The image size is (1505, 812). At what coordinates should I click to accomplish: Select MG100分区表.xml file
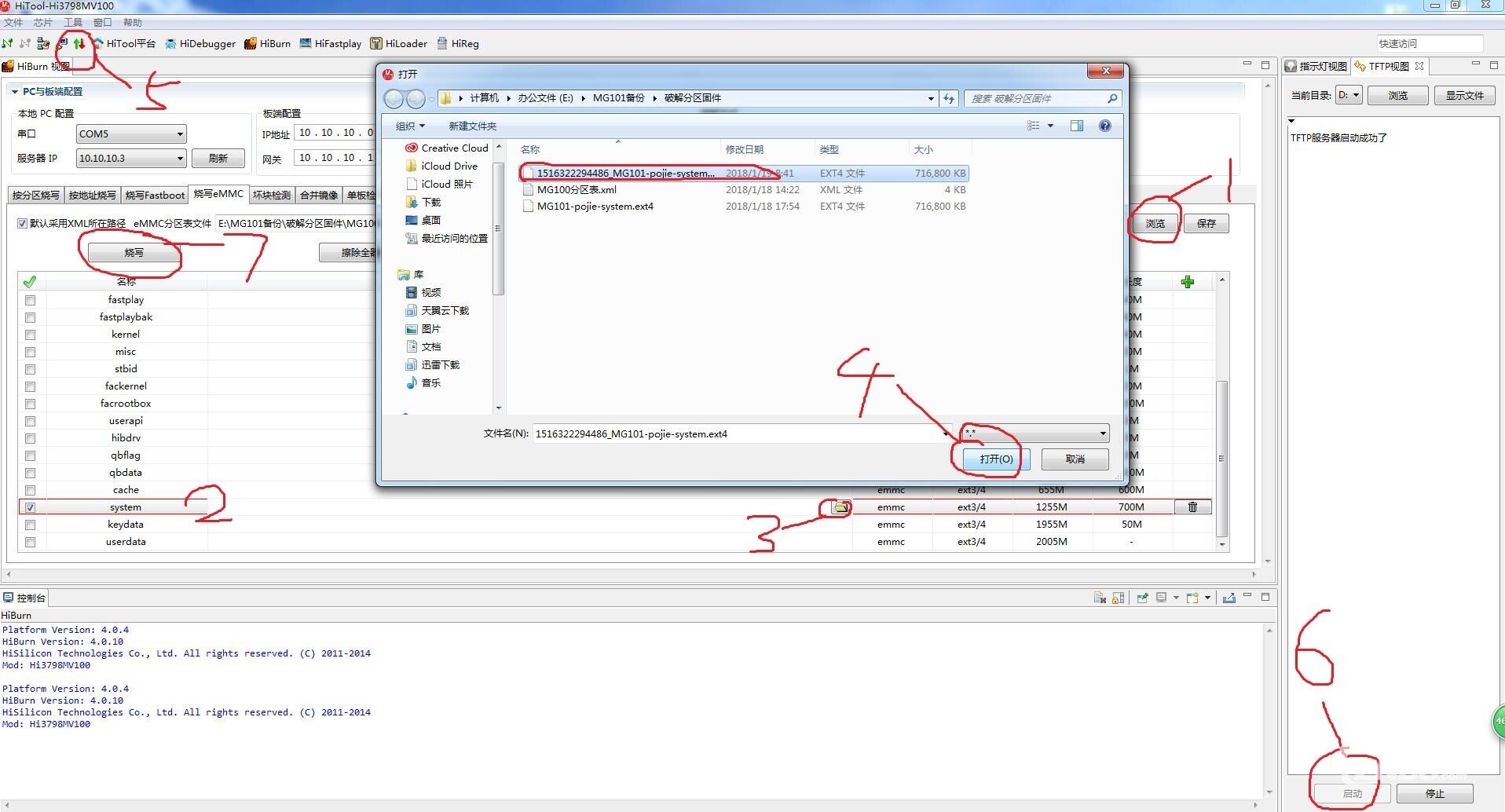tap(577, 189)
